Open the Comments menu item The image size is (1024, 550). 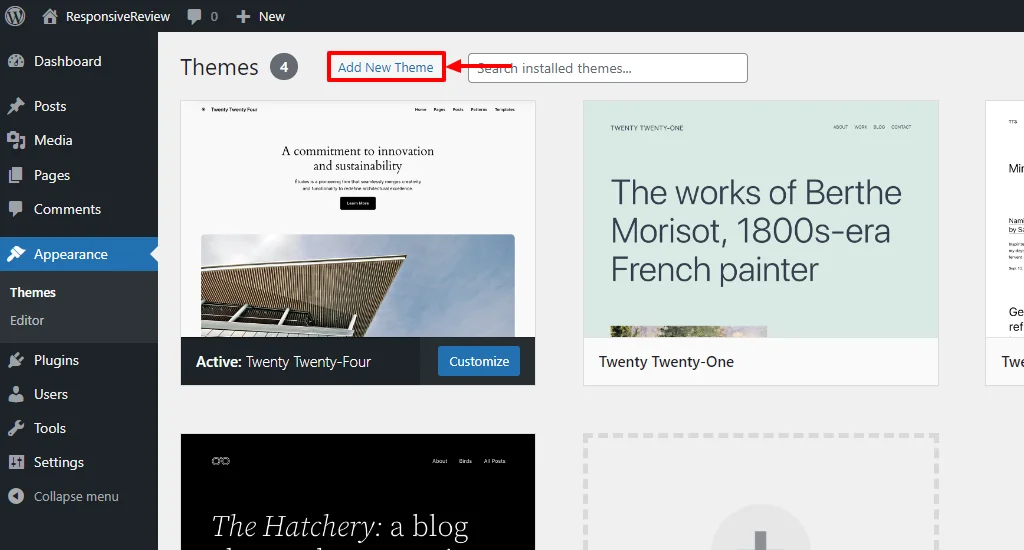point(67,209)
